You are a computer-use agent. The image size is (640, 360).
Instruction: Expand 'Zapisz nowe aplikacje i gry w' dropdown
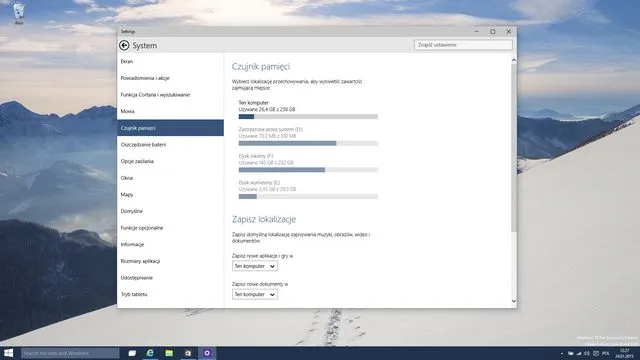pyautogui.click(x=255, y=266)
